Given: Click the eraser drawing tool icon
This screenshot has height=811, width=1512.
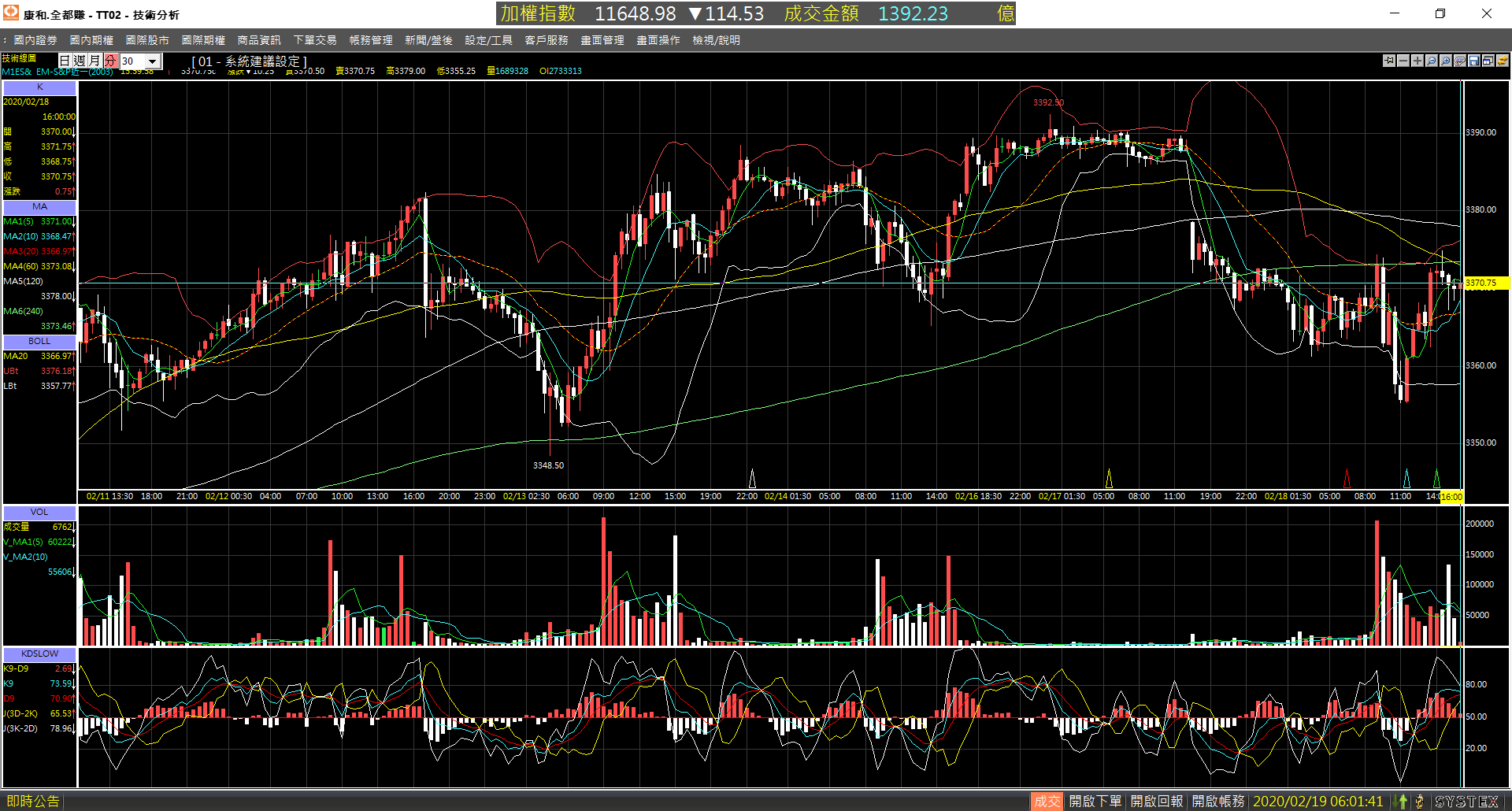Looking at the screenshot, I should [1460, 61].
